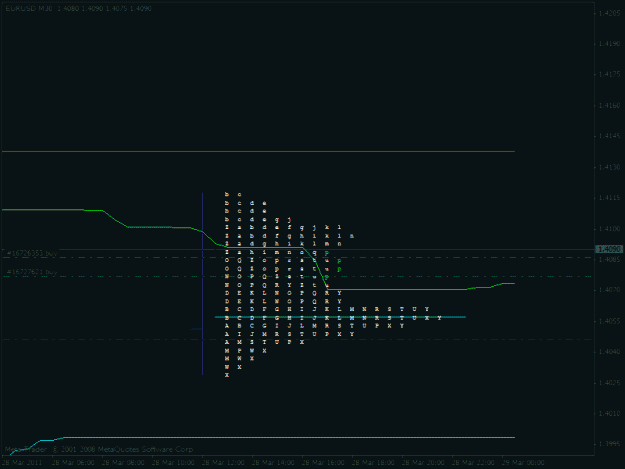Click the 1.4100 price scale label

[609, 229]
